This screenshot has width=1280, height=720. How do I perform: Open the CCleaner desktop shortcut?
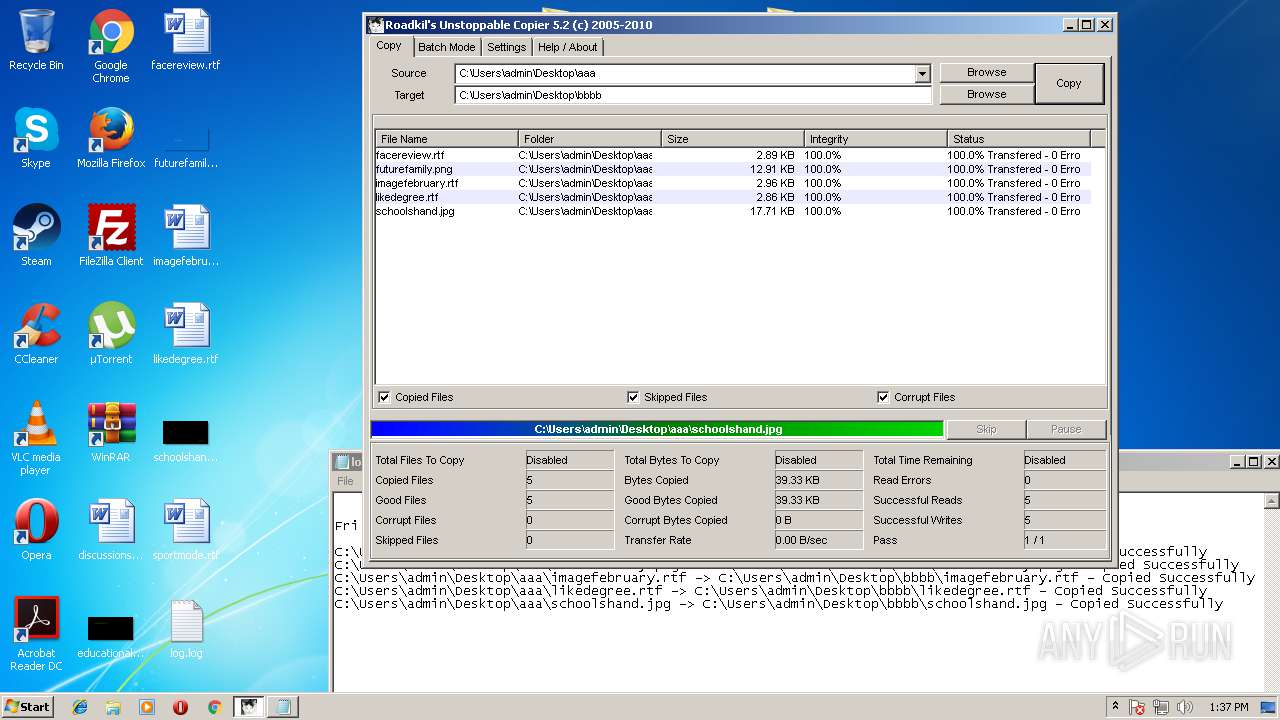pos(36,334)
